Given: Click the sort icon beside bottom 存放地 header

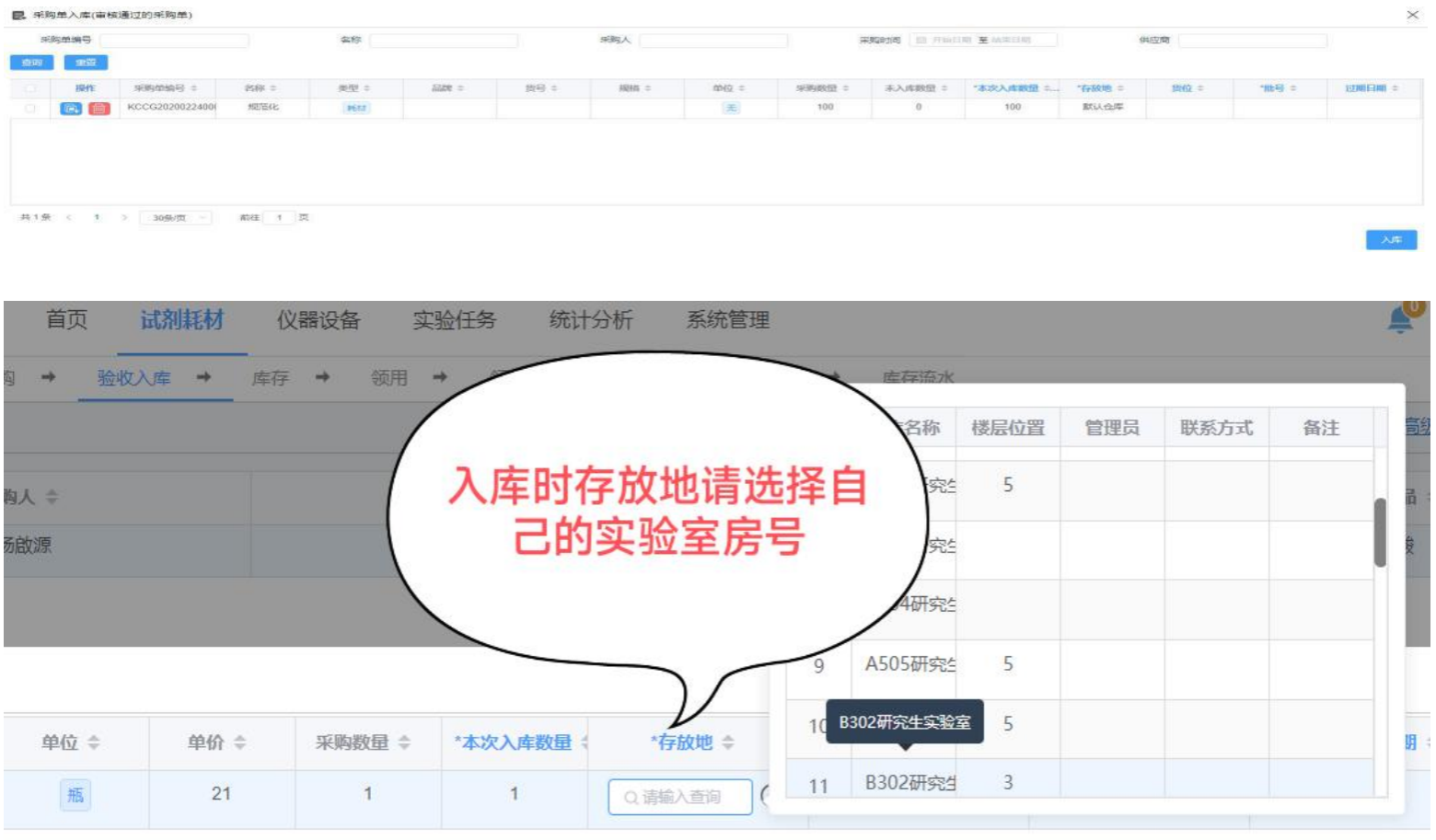Looking at the screenshot, I should (x=728, y=742).
